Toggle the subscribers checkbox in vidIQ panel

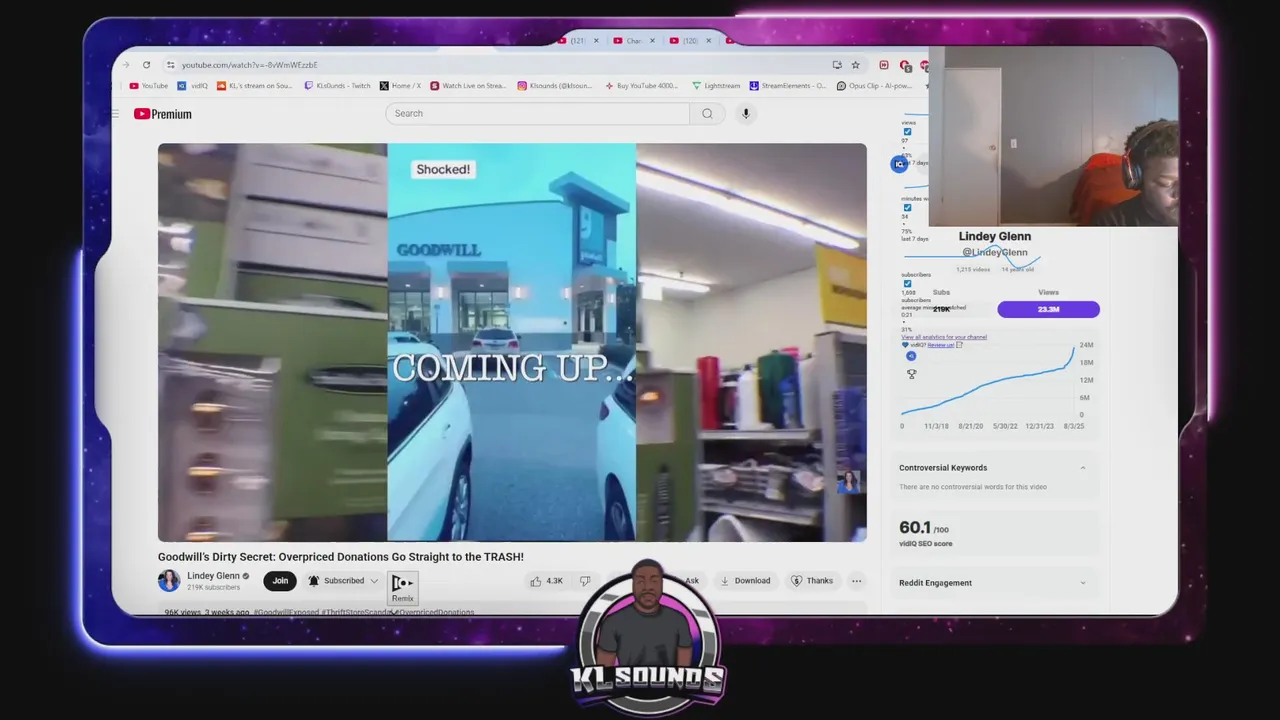click(x=908, y=284)
